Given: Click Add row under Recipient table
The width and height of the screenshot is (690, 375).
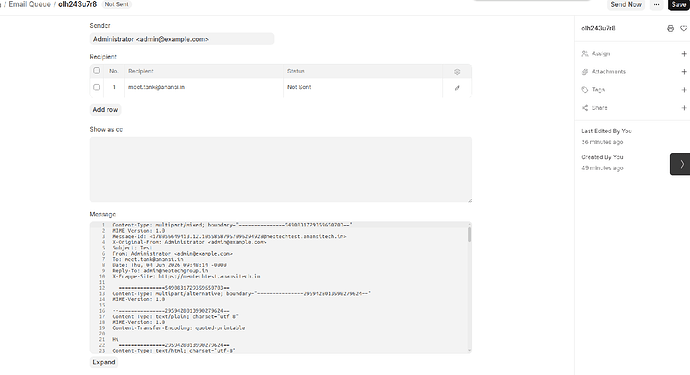Looking at the screenshot, I should coord(105,110).
